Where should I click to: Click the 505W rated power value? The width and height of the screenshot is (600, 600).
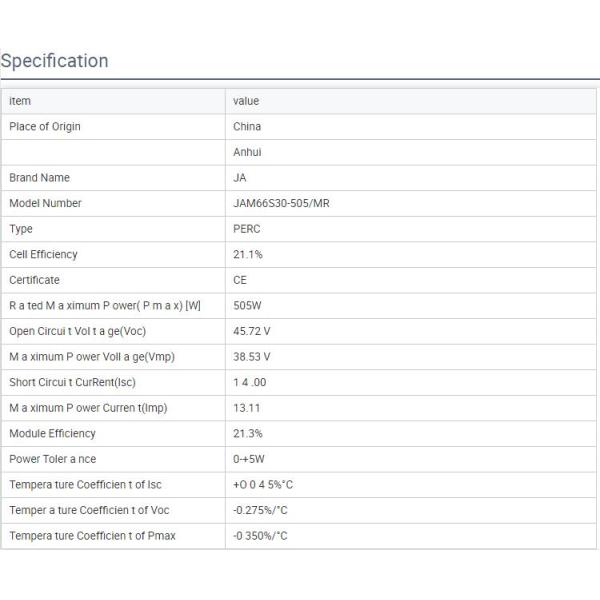[x=247, y=306]
